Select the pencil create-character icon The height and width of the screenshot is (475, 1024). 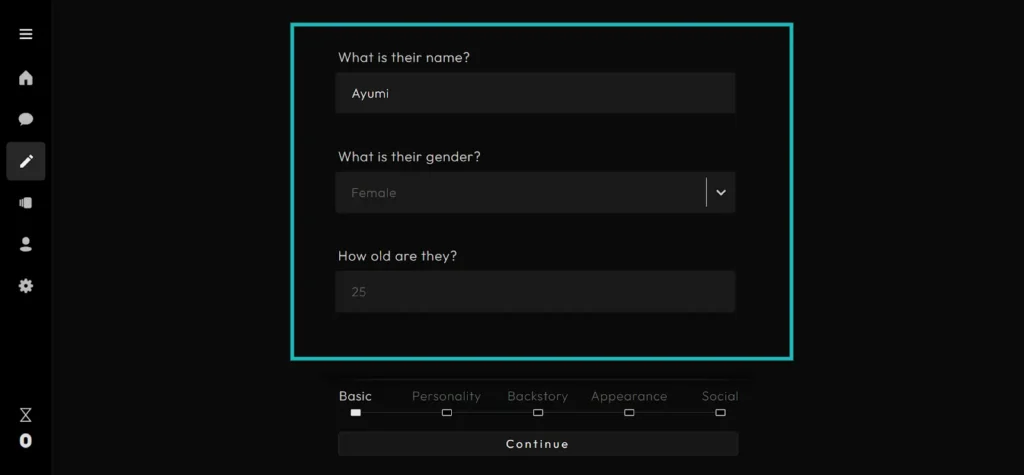(x=26, y=161)
